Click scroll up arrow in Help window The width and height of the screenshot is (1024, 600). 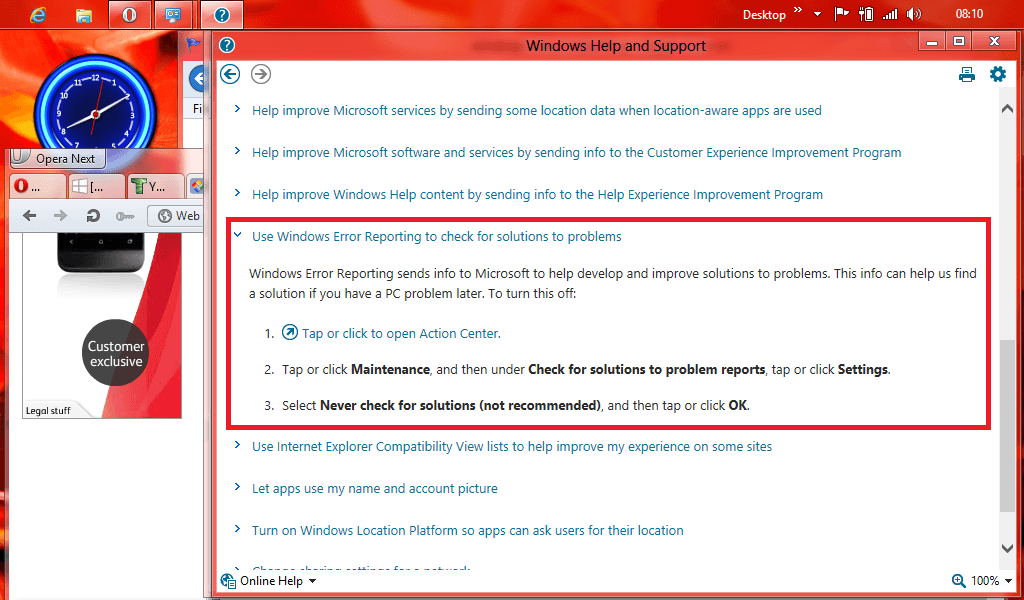(x=1008, y=110)
